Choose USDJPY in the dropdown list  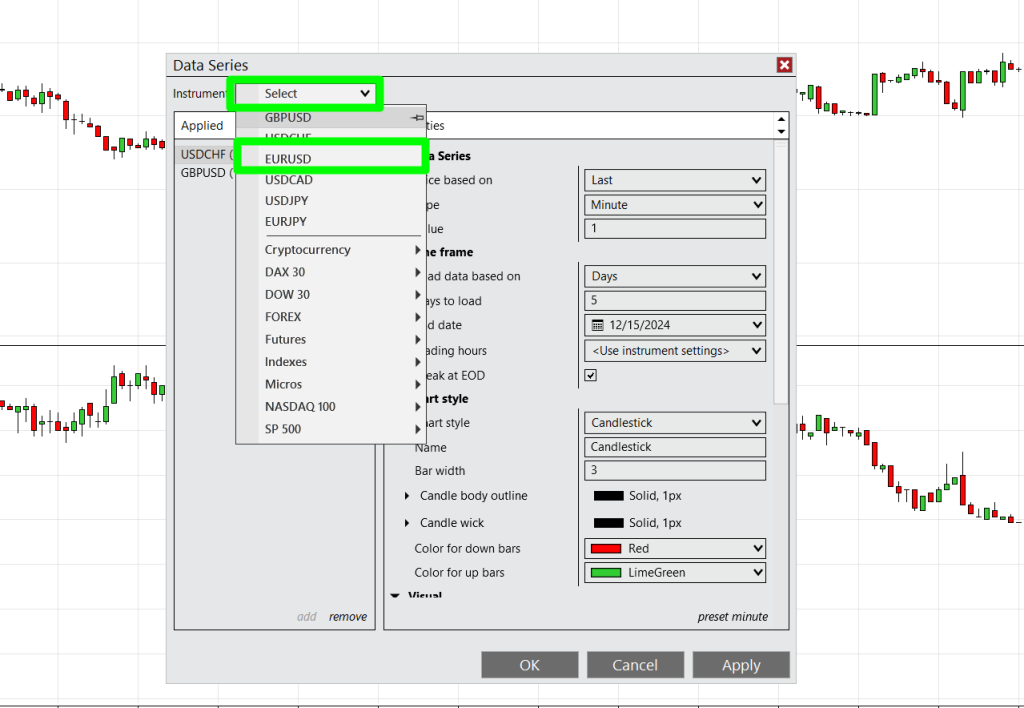[286, 201]
